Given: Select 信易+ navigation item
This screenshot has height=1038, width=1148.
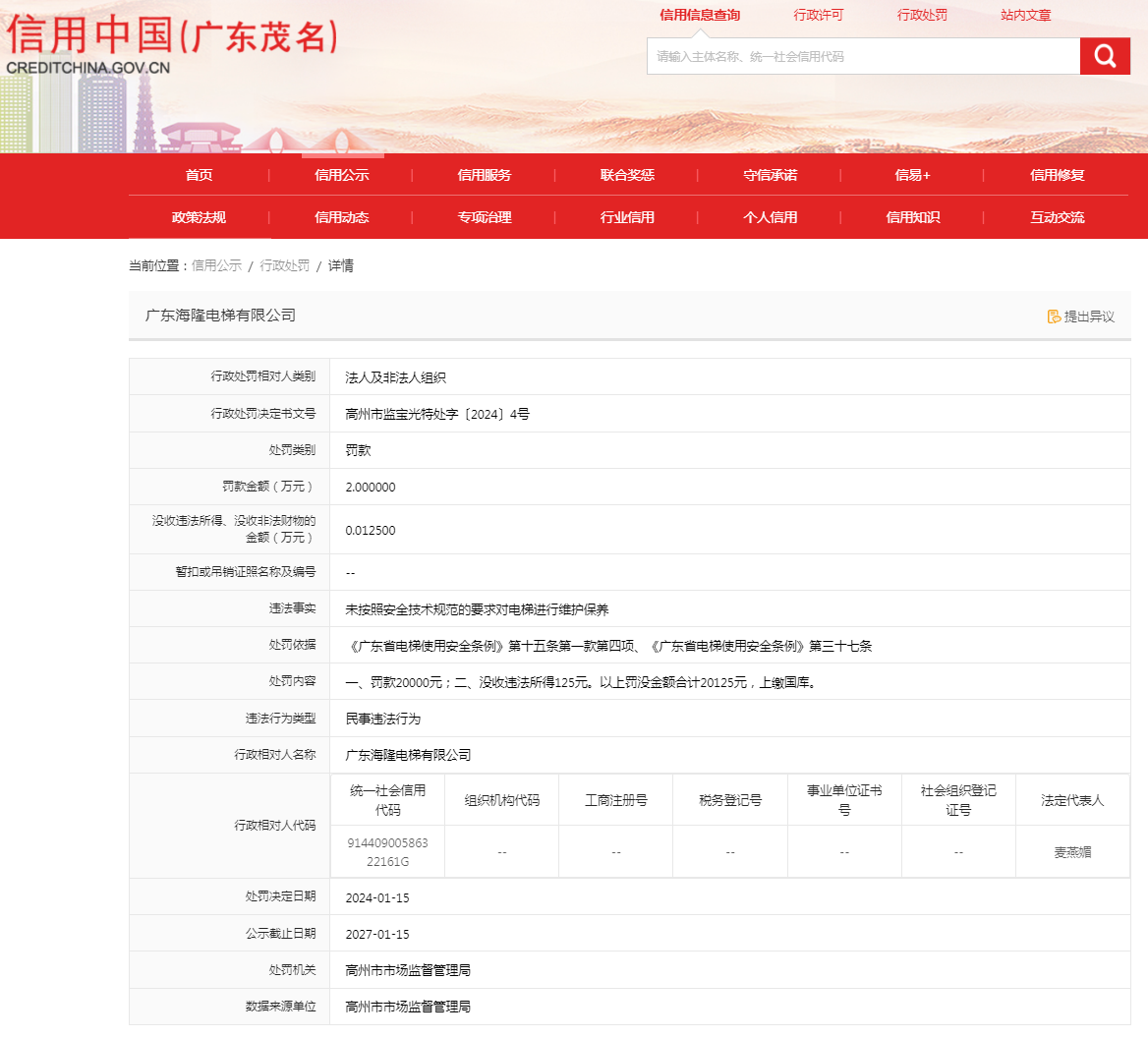Looking at the screenshot, I should point(913,175).
